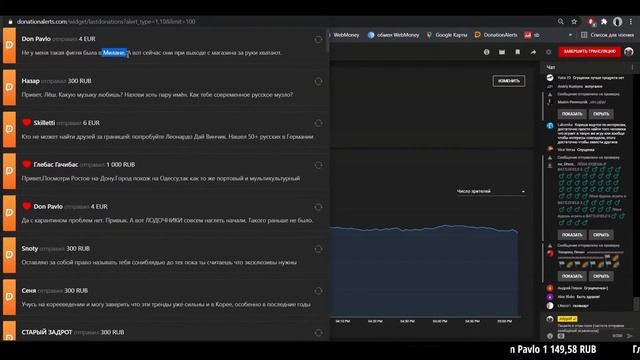Screen dimensions: 640x360
Task: Click the DonationAlerts icon beside Snoty's donation
Action: (9, 255)
